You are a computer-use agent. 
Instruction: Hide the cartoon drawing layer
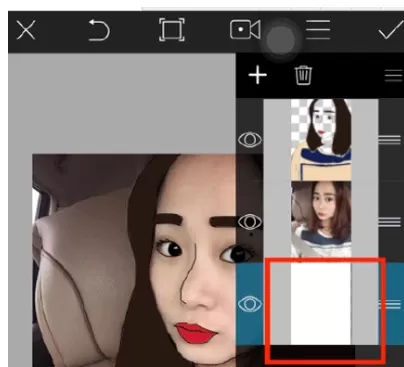click(x=250, y=139)
